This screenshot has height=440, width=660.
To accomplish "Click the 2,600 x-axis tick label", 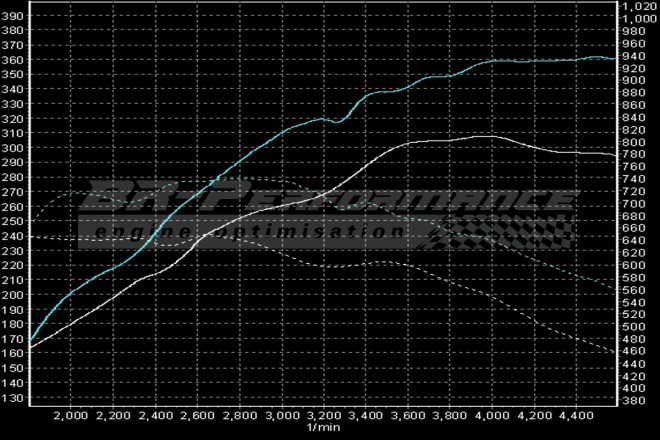I will (198, 415).
